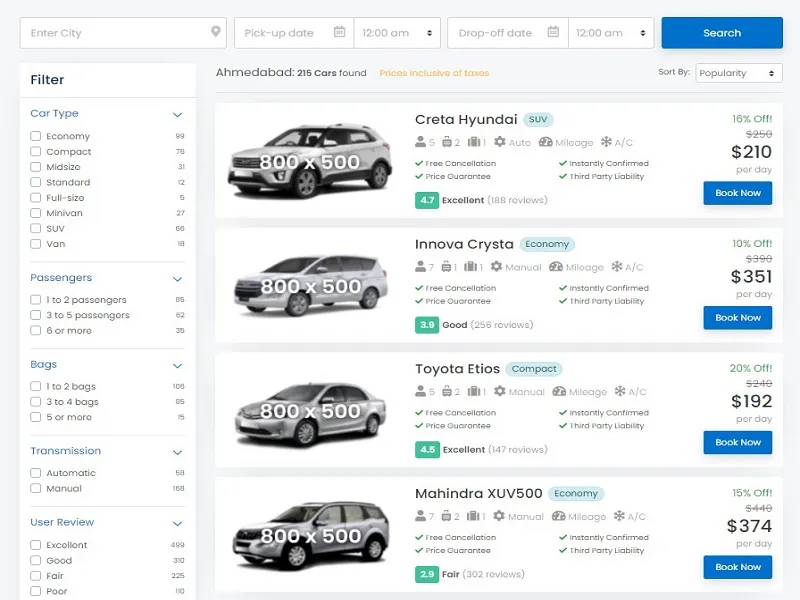Image resolution: width=800 pixels, height=600 pixels.
Task: Click A/C snowflake icon on Creta Hyundai
Action: [x=606, y=141]
